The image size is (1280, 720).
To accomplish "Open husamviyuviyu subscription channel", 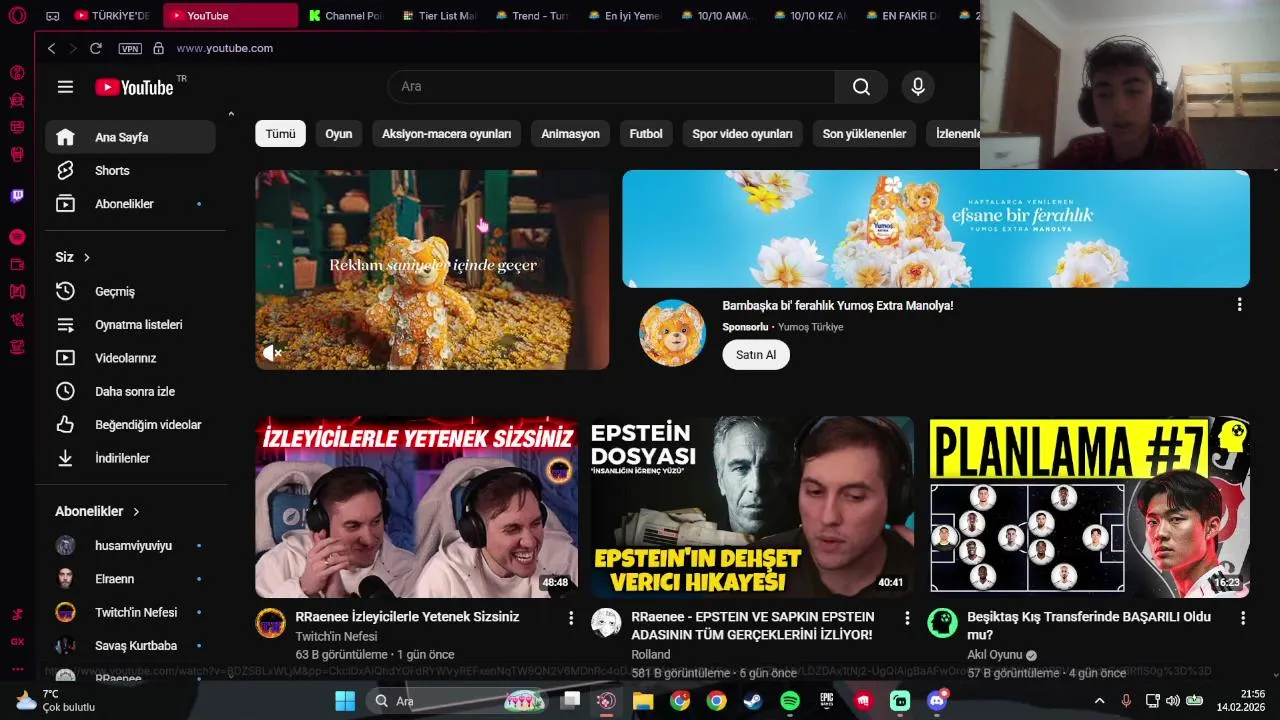I will tap(130, 546).
